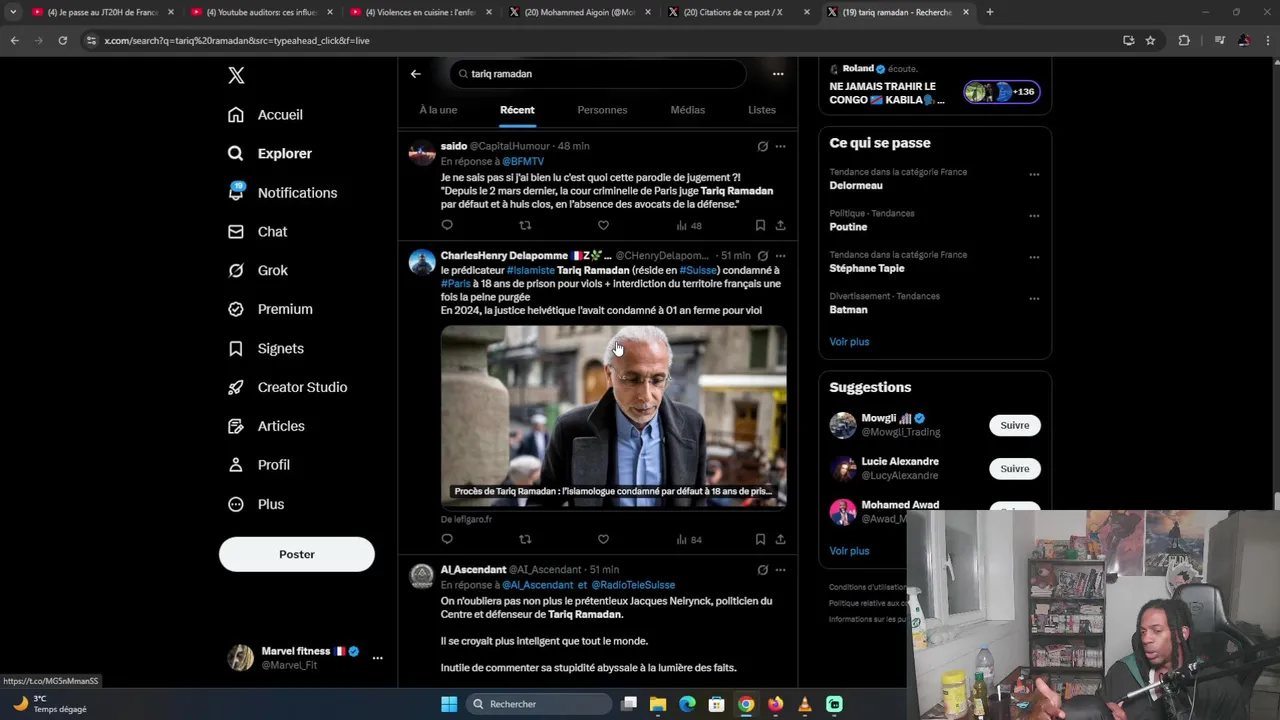Share saido's post
The image size is (1280, 720).
[x=780, y=226]
